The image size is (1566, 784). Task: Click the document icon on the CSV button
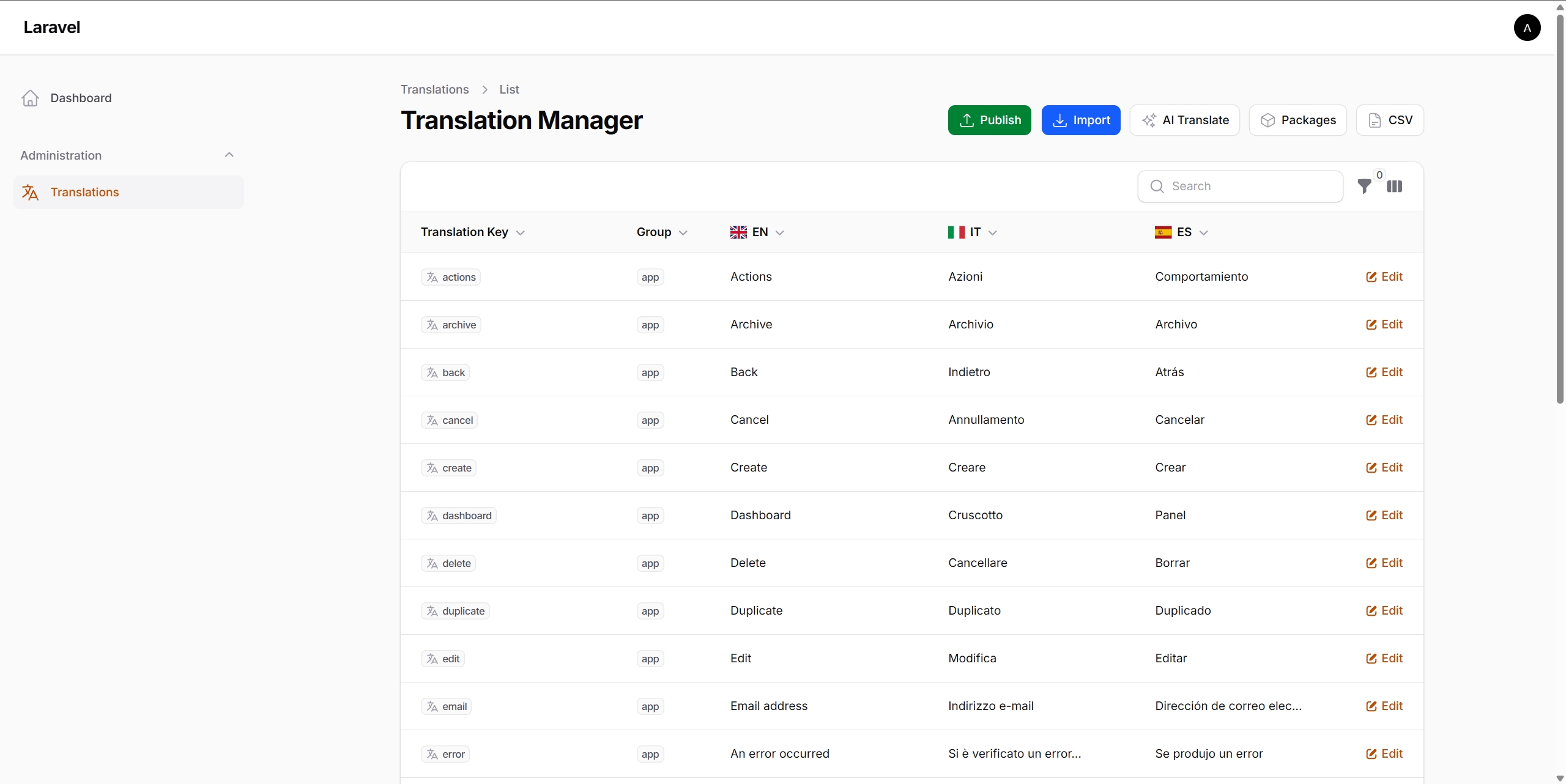point(1375,120)
